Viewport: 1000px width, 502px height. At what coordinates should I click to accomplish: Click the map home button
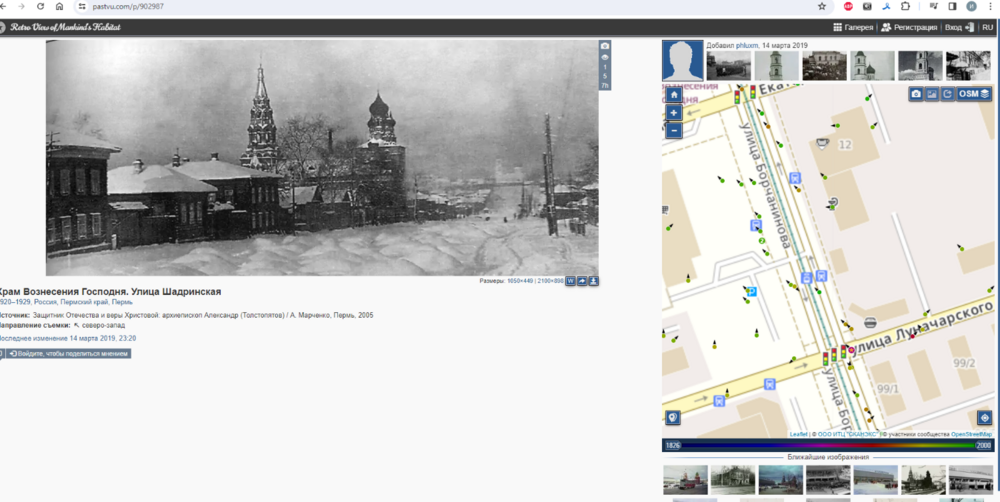[673, 94]
